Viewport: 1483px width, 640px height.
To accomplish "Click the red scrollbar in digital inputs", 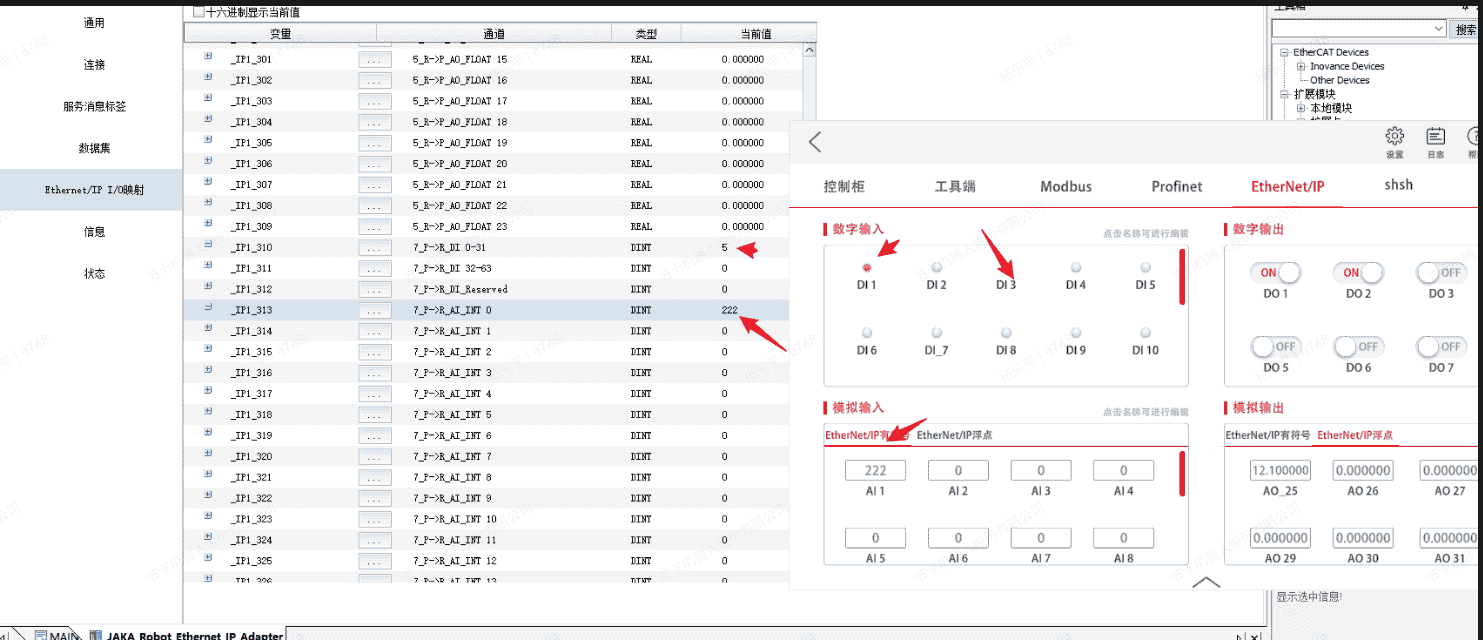I will coord(1181,277).
